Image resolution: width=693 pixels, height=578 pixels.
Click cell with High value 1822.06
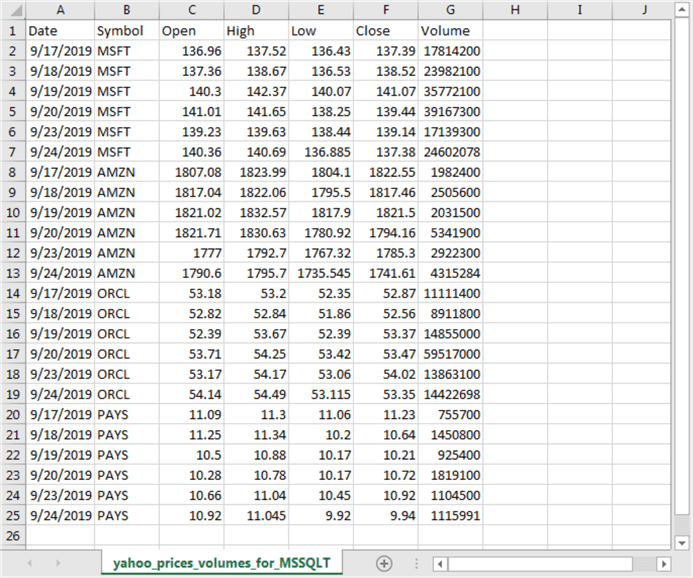coord(256,192)
